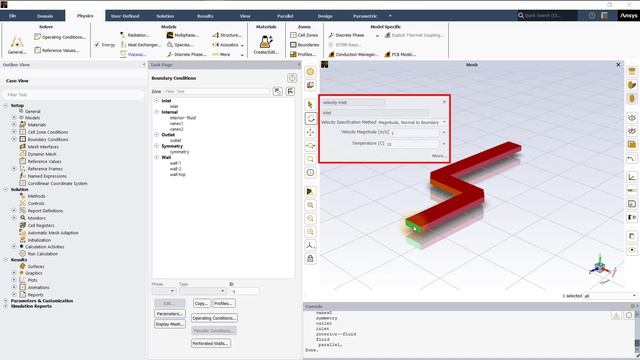Open Materials Create/Edit

tap(266, 44)
